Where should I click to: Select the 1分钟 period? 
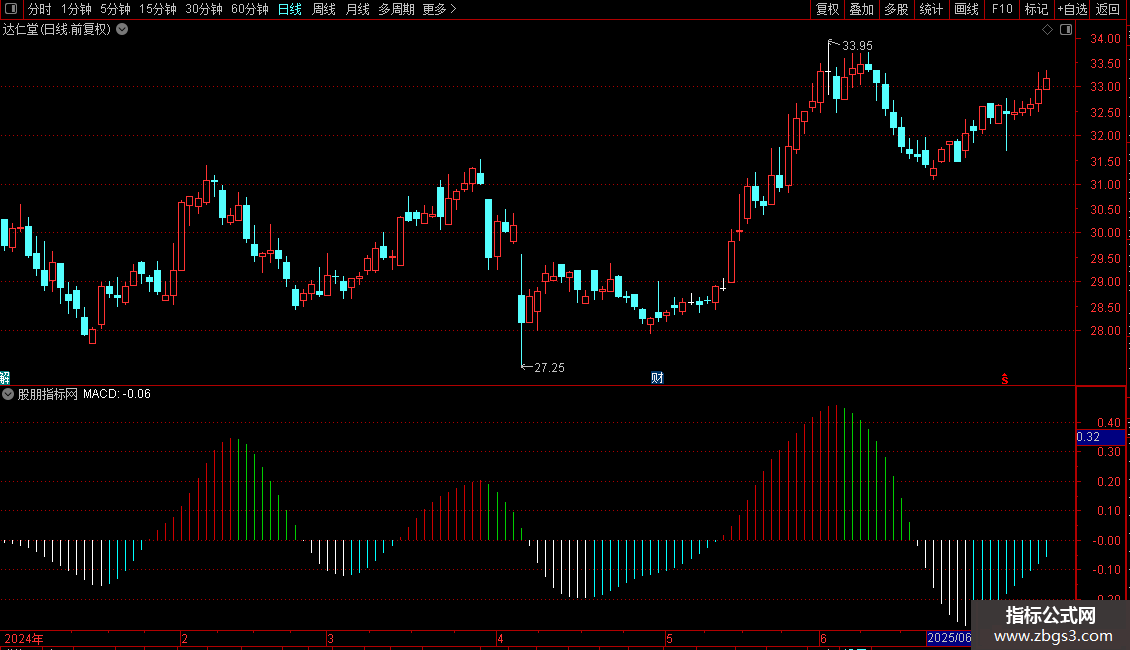(76, 9)
